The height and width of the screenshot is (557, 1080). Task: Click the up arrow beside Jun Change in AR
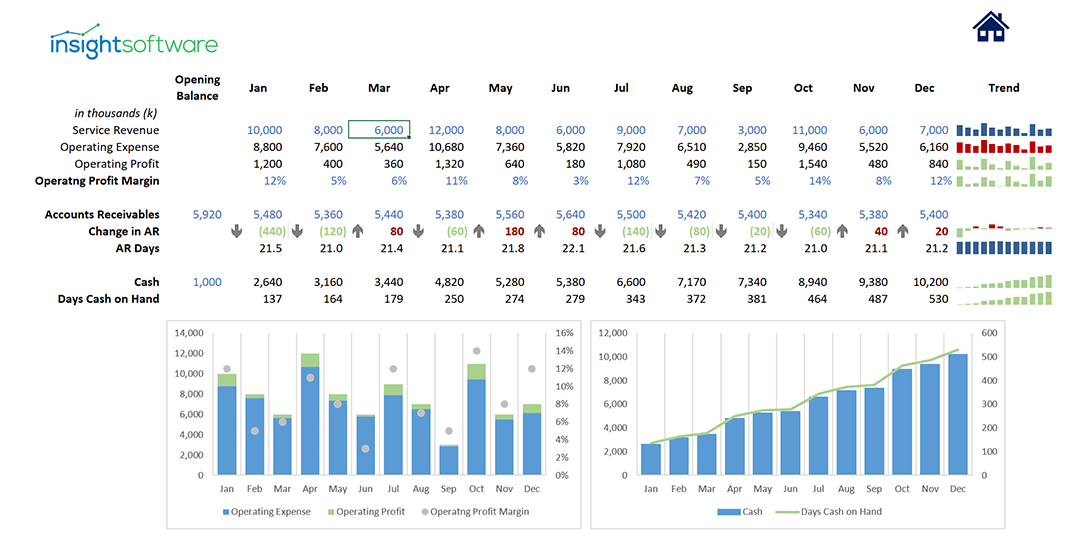pyautogui.click(x=539, y=231)
